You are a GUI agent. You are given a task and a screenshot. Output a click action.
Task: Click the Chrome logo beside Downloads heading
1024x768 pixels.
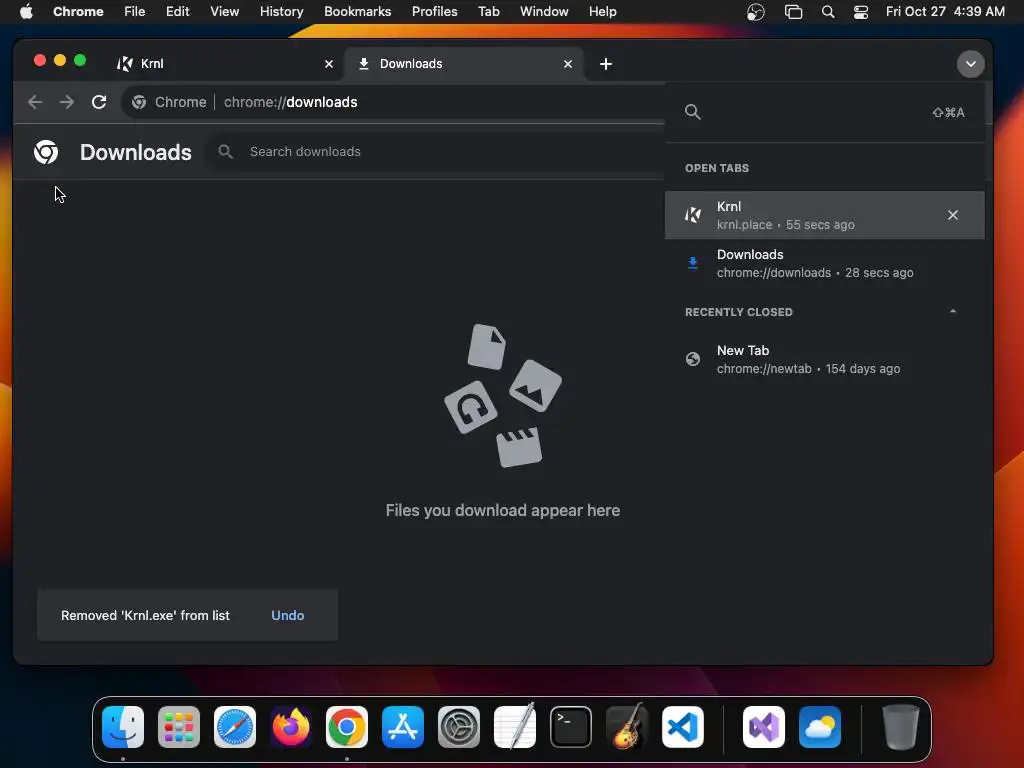(x=46, y=152)
